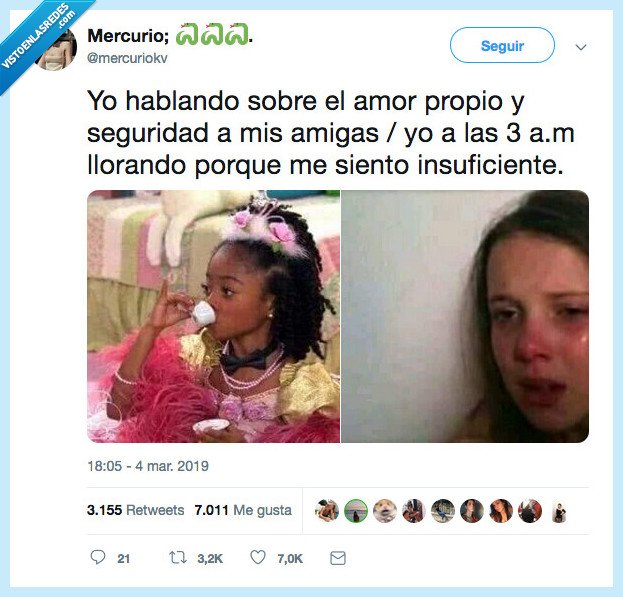
Task: Open the crying girl image
Action: [x=465, y=317]
